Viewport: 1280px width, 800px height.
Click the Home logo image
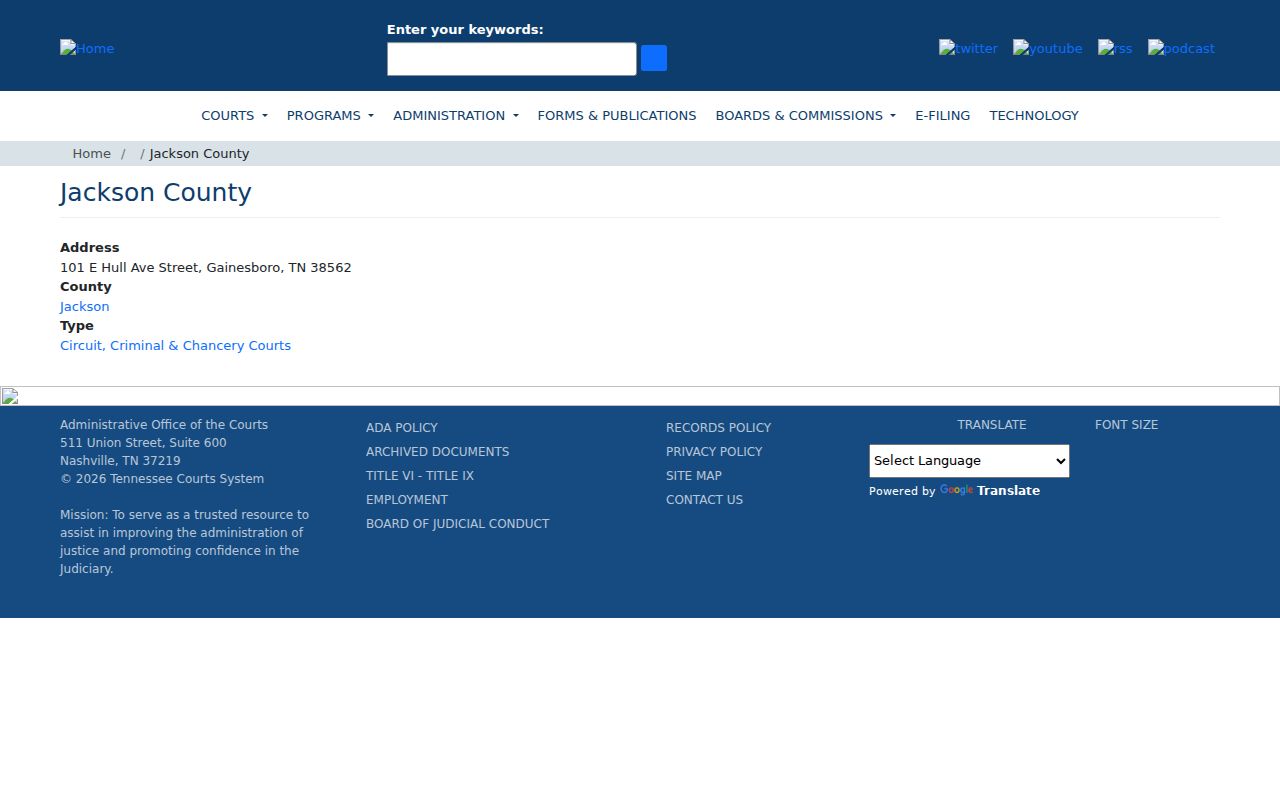coord(87,48)
